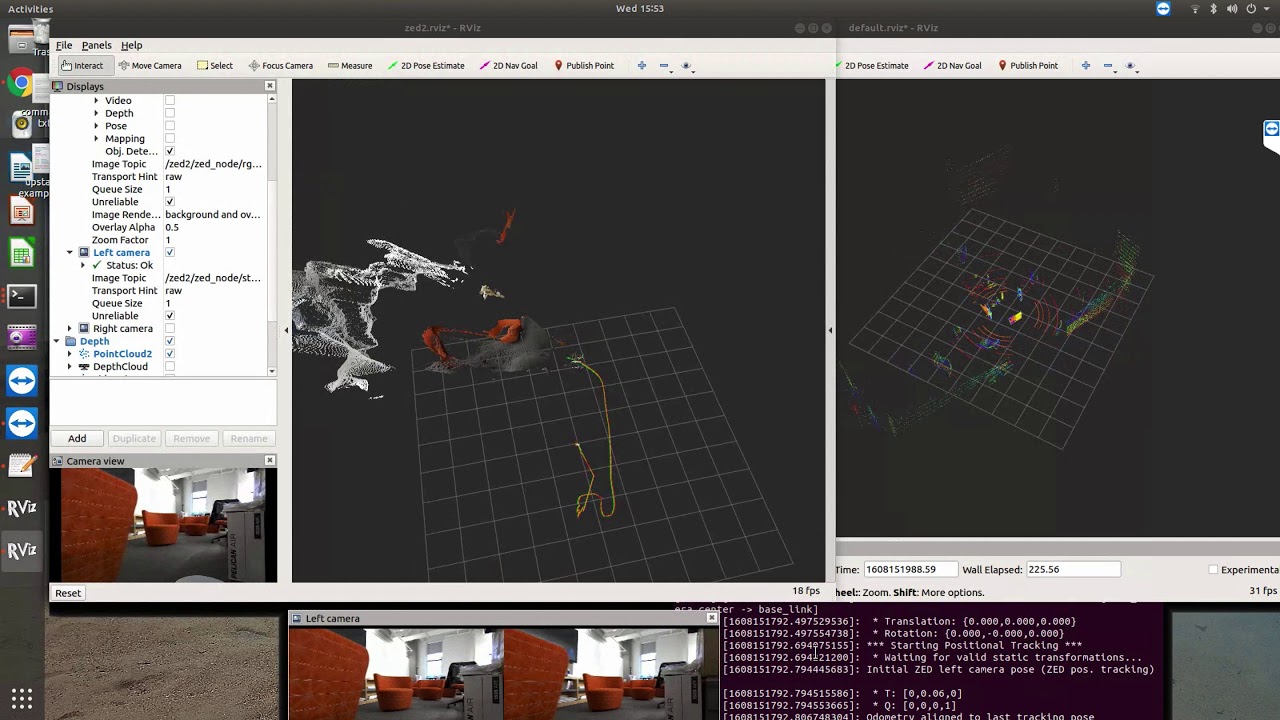This screenshot has width=1280, height=720.
Task: Toggle the Experimental checkbox
Action: click(1213, 569)
